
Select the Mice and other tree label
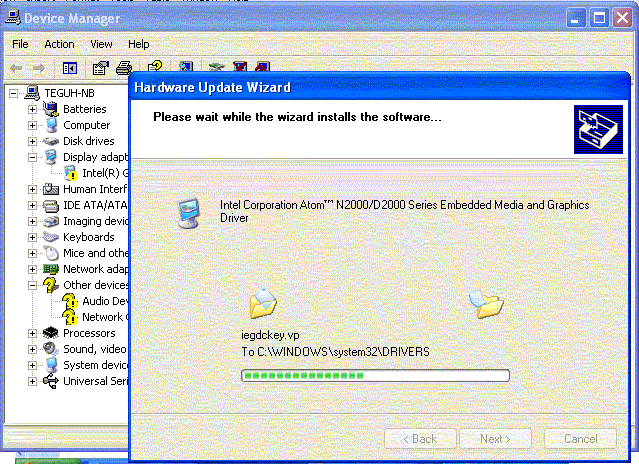pyautogui.click(x=95, y=253)
